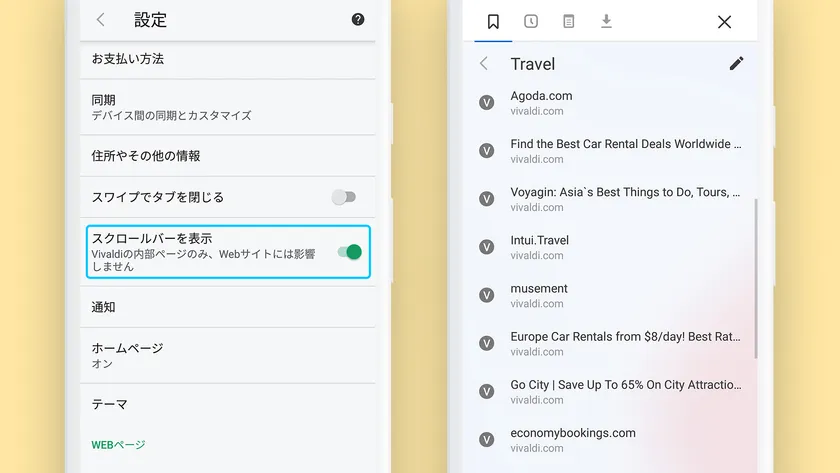Click the pencil edit icon for Travel

736,64
